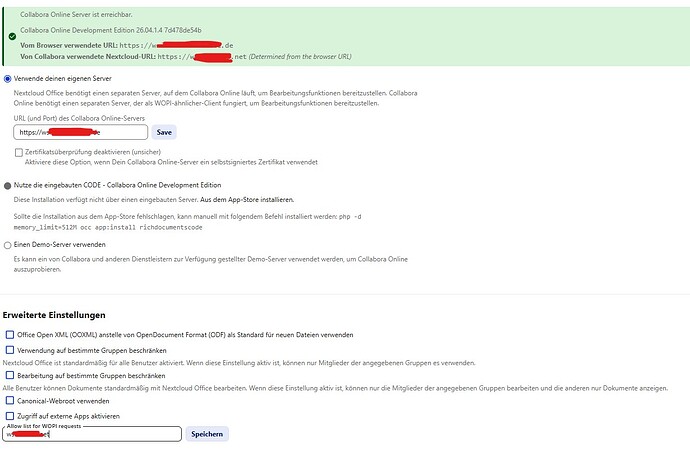Viewport: 690px width, 451px height.
Task: Click the 'URL (und Port) des Collabora Online-Servers' label
Action: pyautogui.click(x=79, y=118)
